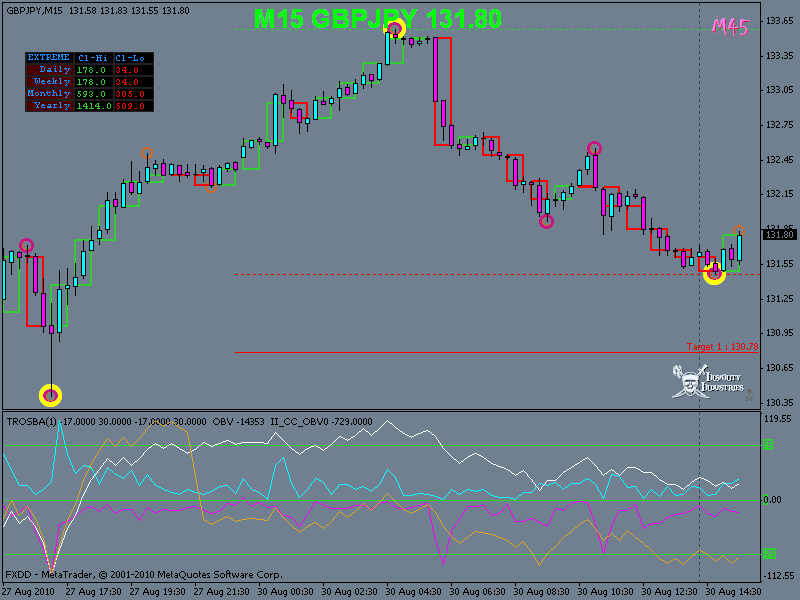
Task: Click the -112.55 indicator scale label
Action: point(778,576)
